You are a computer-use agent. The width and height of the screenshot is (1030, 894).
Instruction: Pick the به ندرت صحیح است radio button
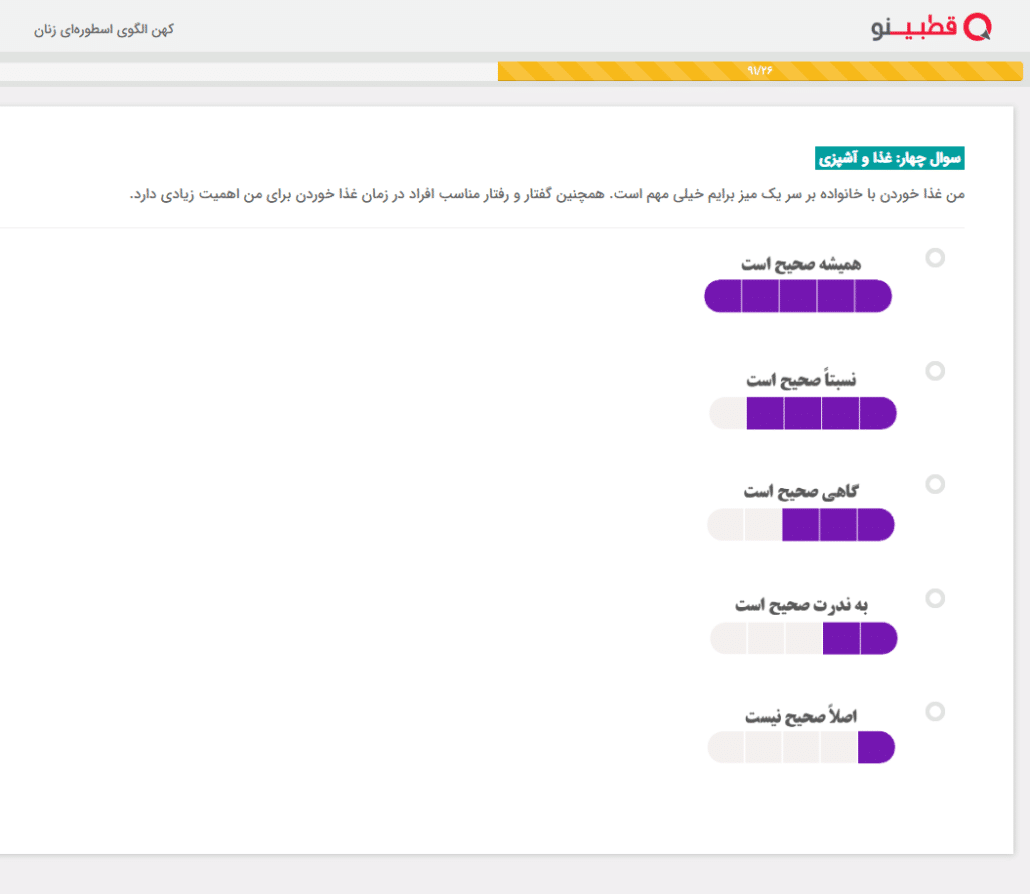(x=935, y=598)
